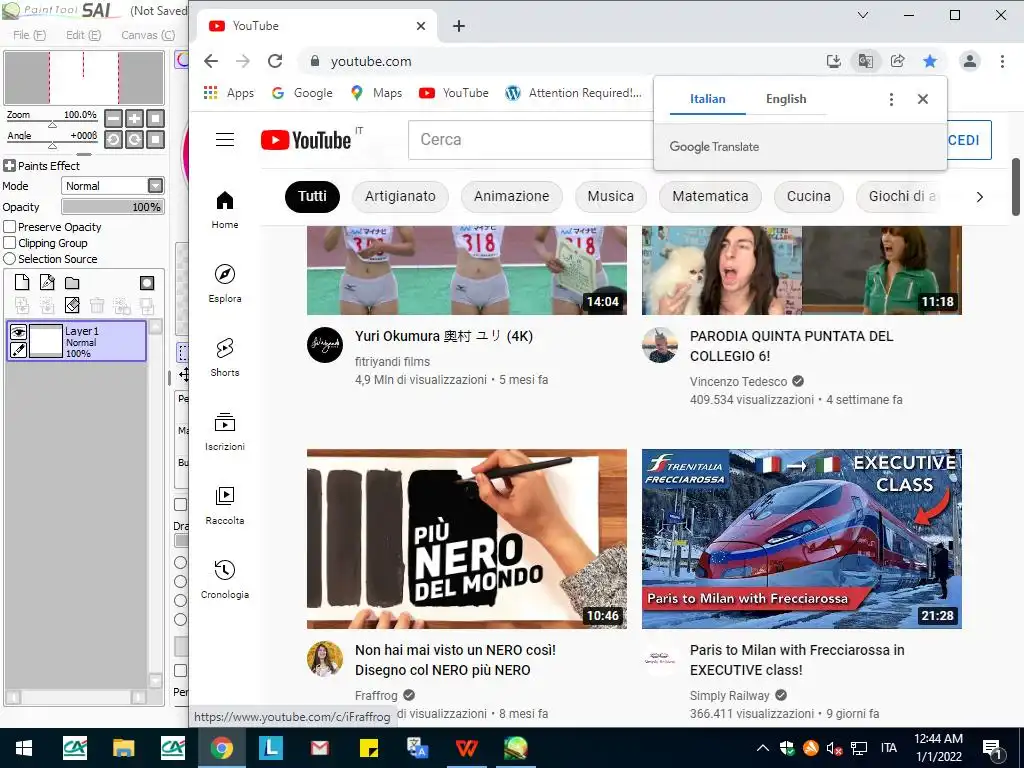The height and width of the screenshot is (768, 1024).
Task: Select the Matematica filter chip
Action: point(710,197)
